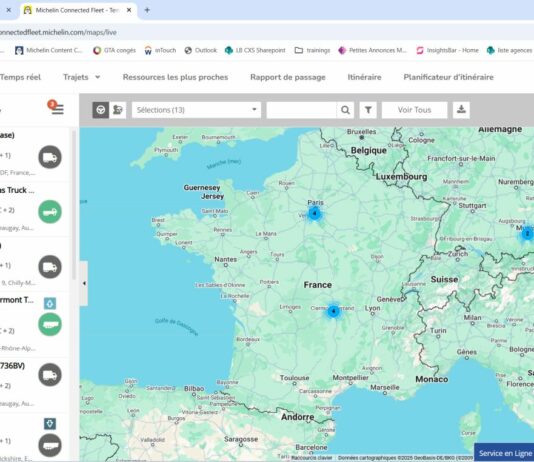
Task: Click the Paris cluster marker on the map
Action: pyautogui.click(x=315, y=213)
